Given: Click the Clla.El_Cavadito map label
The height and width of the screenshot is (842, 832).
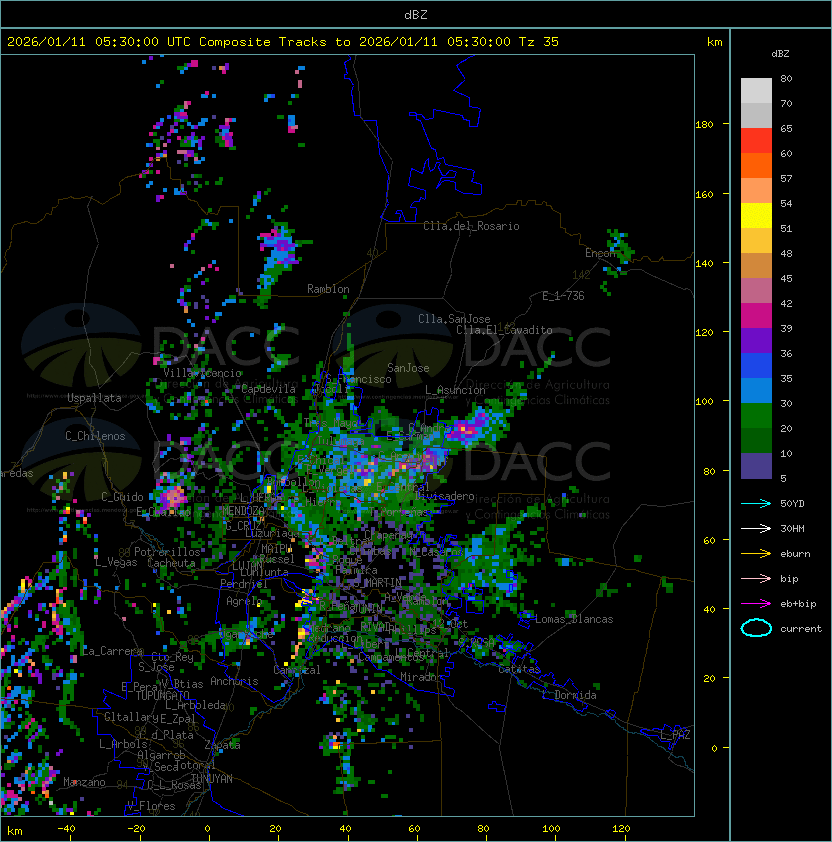Looking at the screenshot, I should click(x=504, y=330).
